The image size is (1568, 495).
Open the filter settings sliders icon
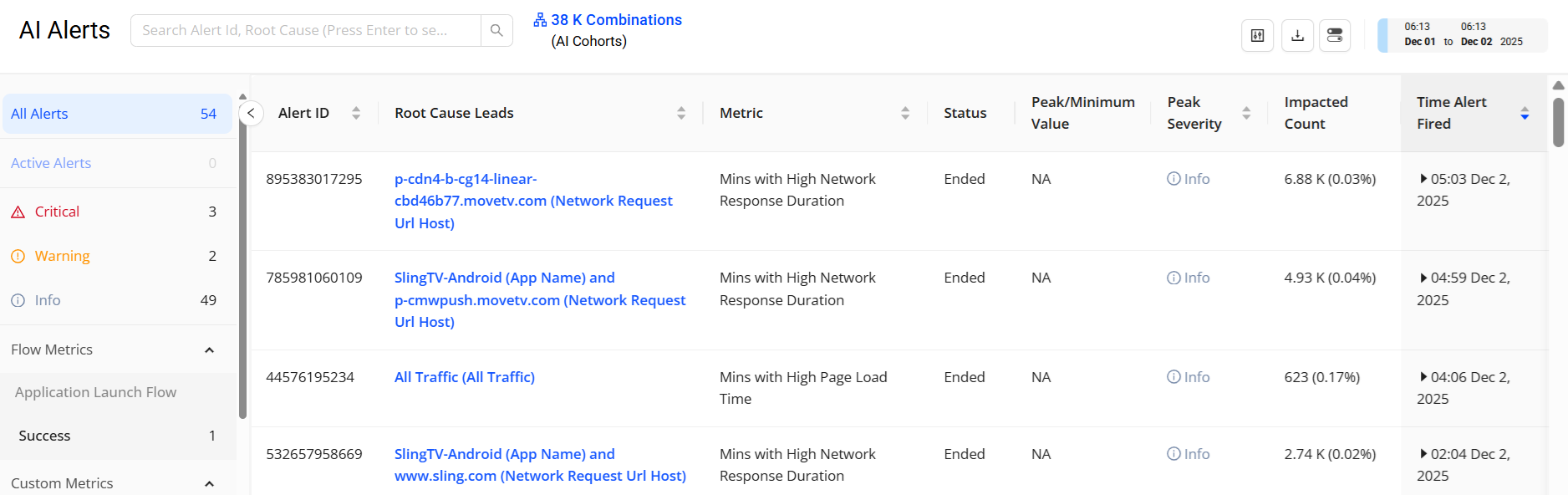[1257, 35]
